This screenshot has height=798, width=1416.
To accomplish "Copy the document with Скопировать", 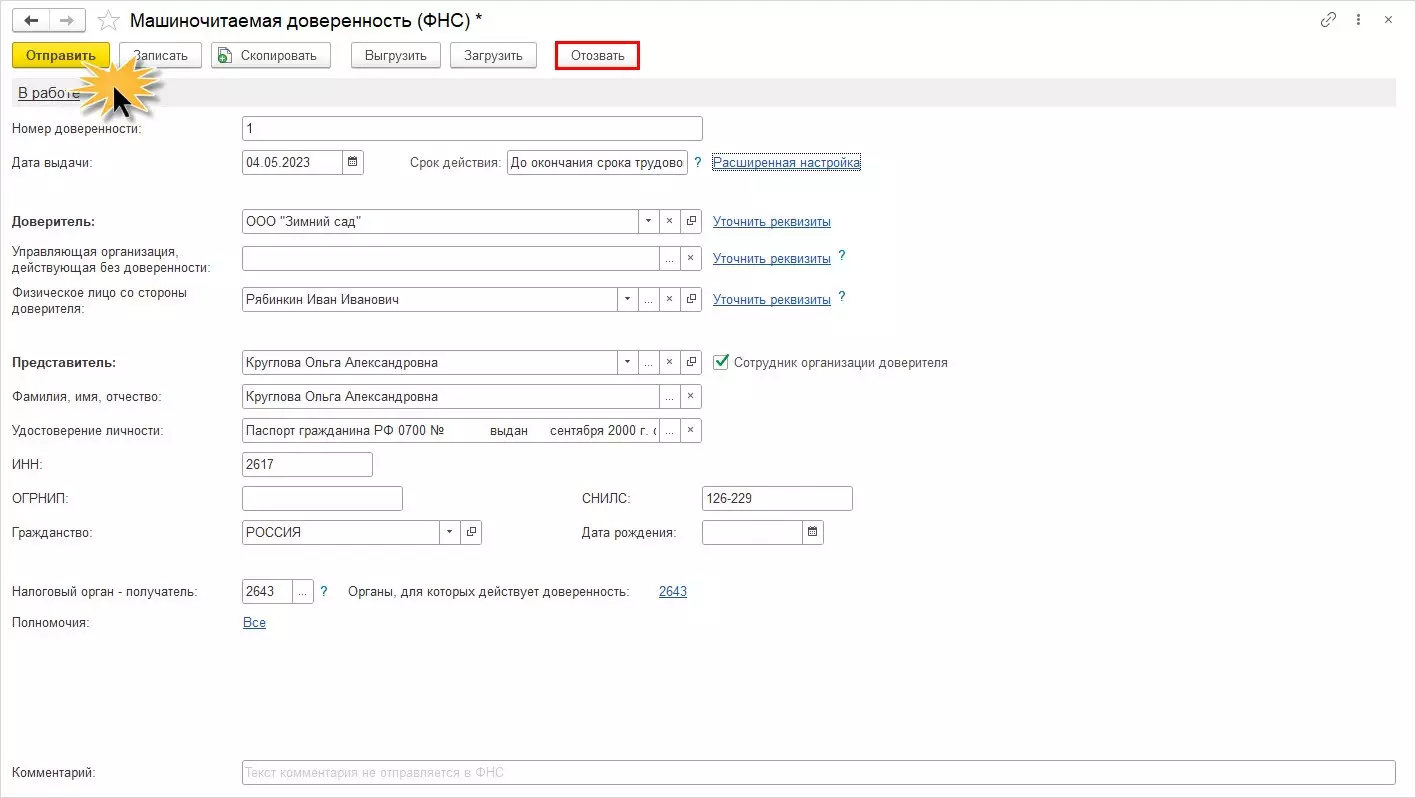I will [270, 55].
